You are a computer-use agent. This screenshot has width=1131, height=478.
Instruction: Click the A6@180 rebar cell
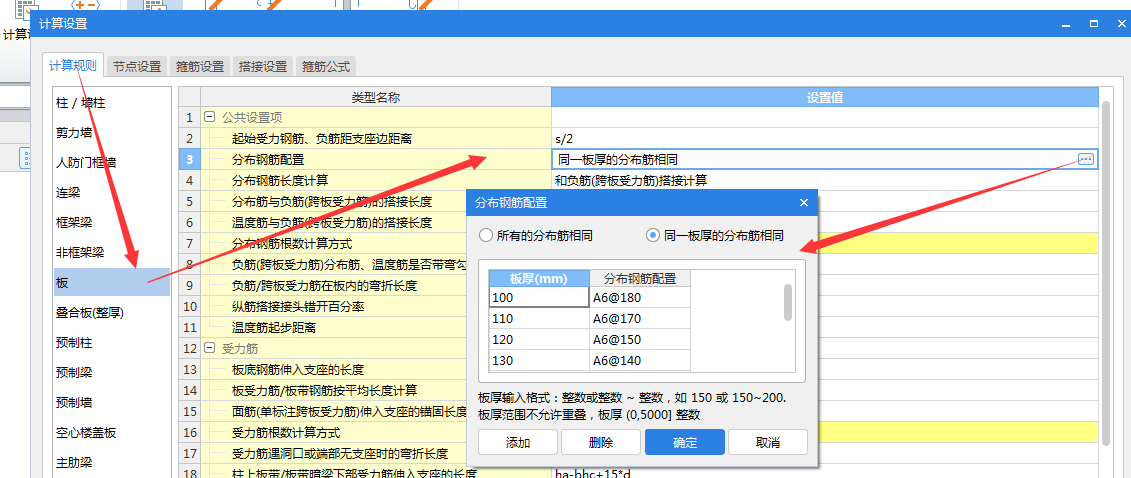(x=640, y=298)
